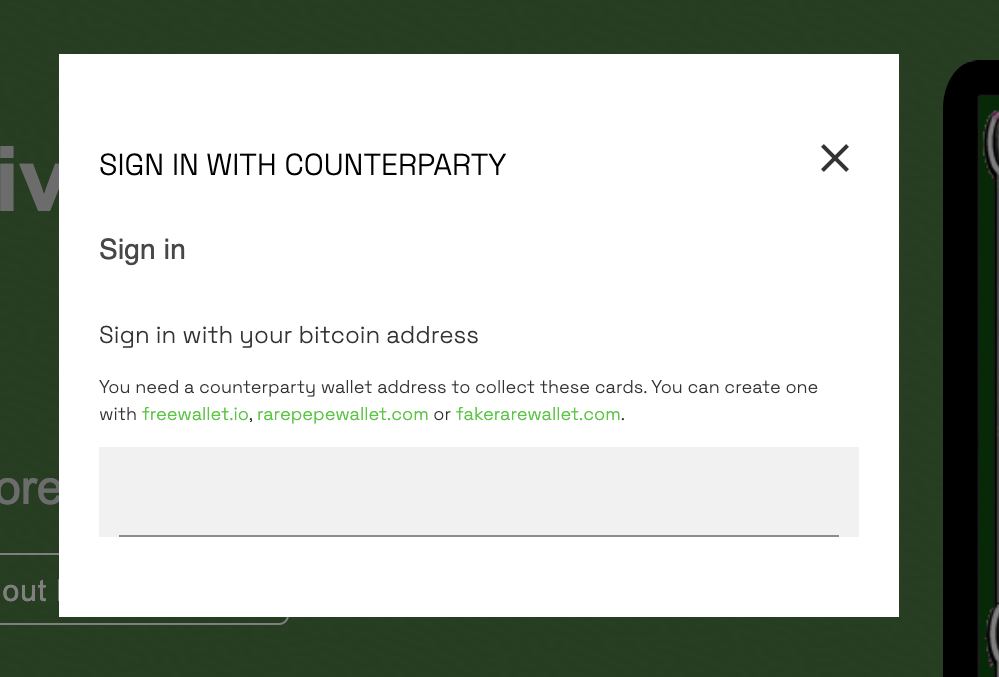This screenshot has width=999, height=677.
Task: Click the empty white area below the input
Action: tap(478, 576)
